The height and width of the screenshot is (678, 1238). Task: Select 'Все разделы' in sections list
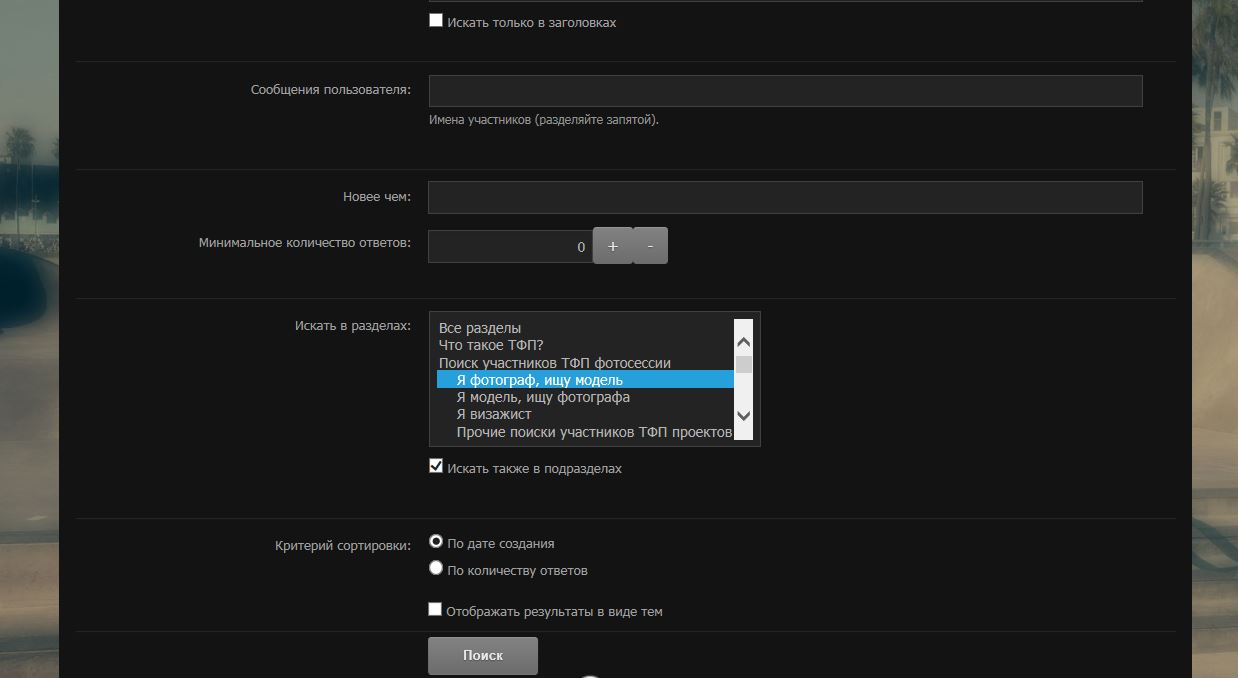[480, 328]
